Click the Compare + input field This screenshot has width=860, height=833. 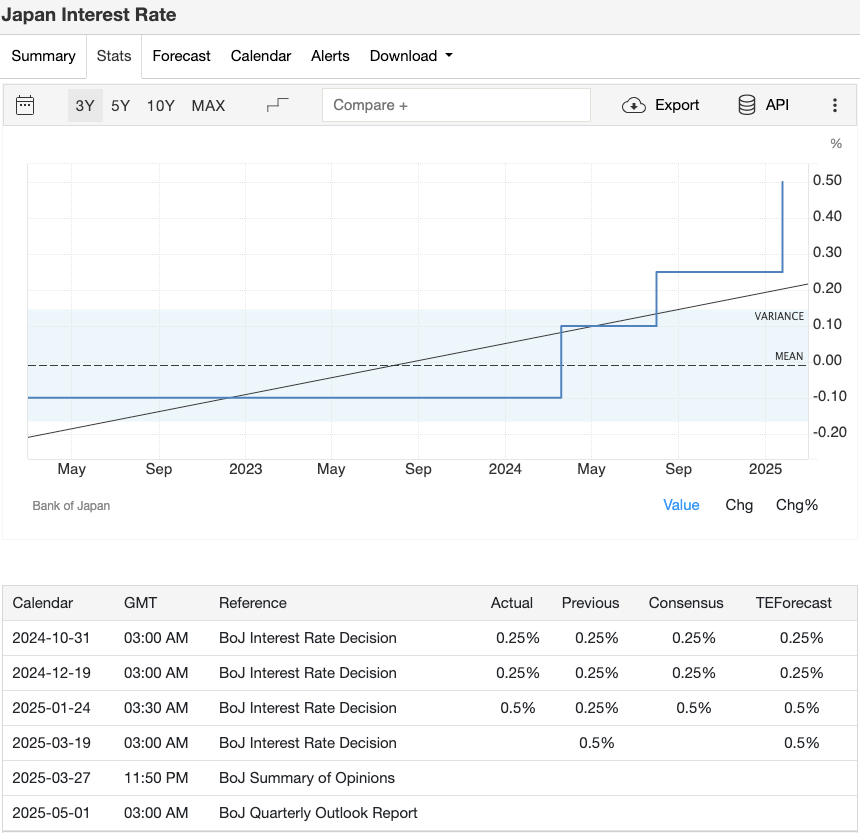[456, 105]
